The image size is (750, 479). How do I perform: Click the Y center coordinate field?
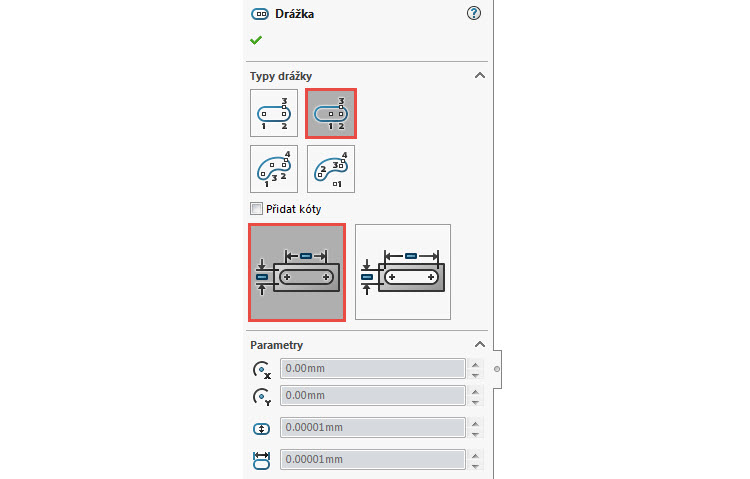[x=372, y=397]
